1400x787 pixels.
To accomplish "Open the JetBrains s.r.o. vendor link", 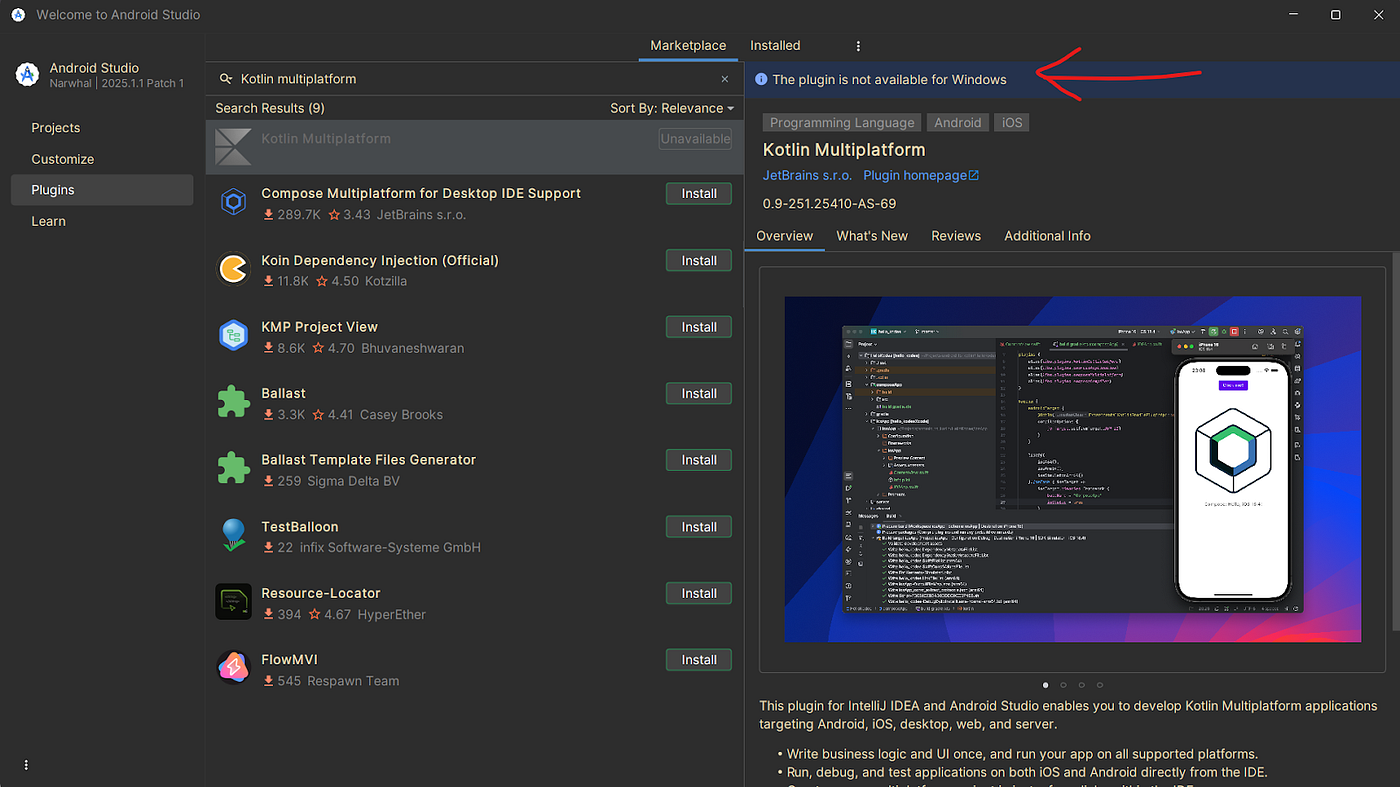I will coord(807,175).
